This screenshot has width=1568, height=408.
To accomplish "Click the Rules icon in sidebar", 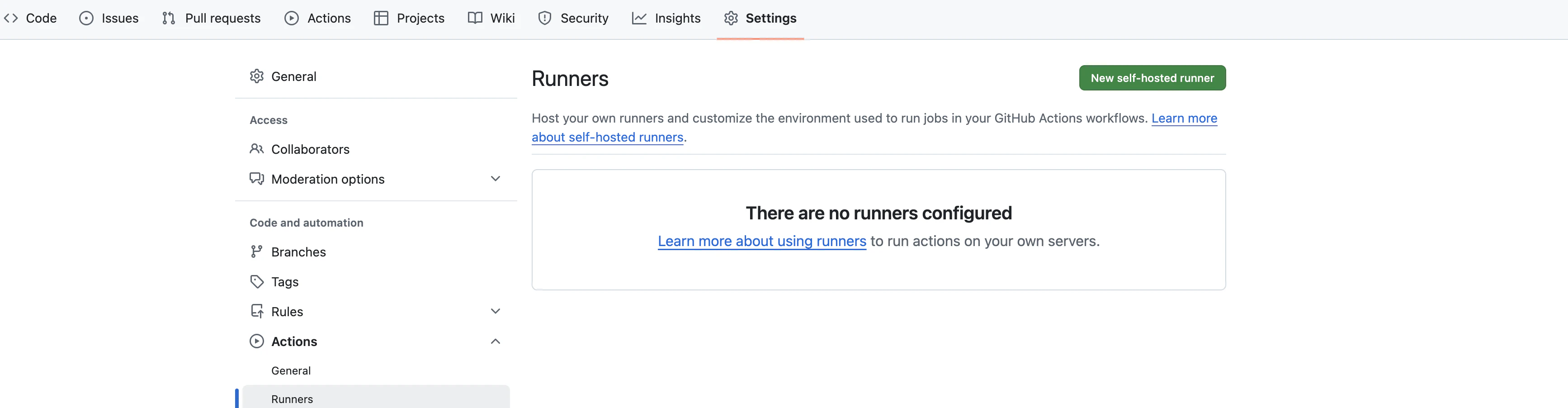I will pyautogui.click(x=257, y=311).
